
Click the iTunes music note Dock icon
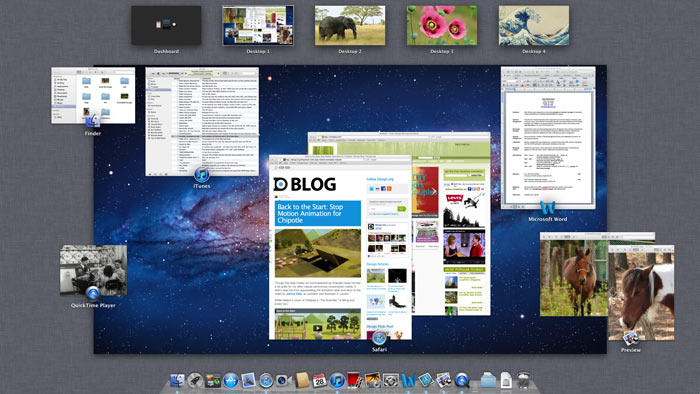tap(337, 381)
